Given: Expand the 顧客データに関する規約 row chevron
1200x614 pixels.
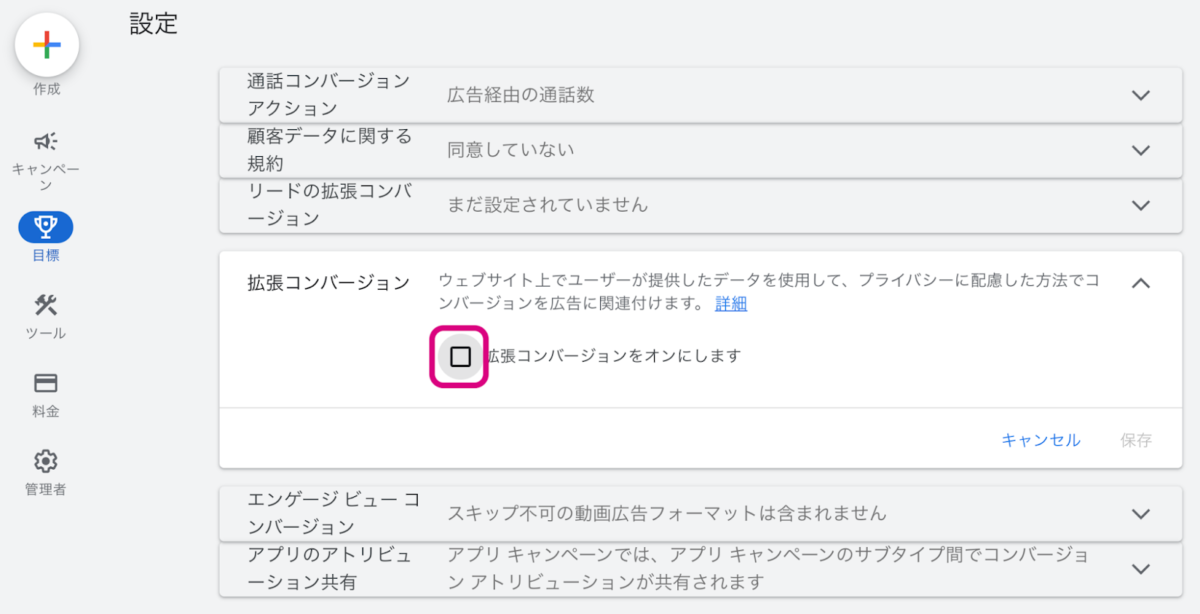Looking at the screenshot, I should coord(1140,150).
